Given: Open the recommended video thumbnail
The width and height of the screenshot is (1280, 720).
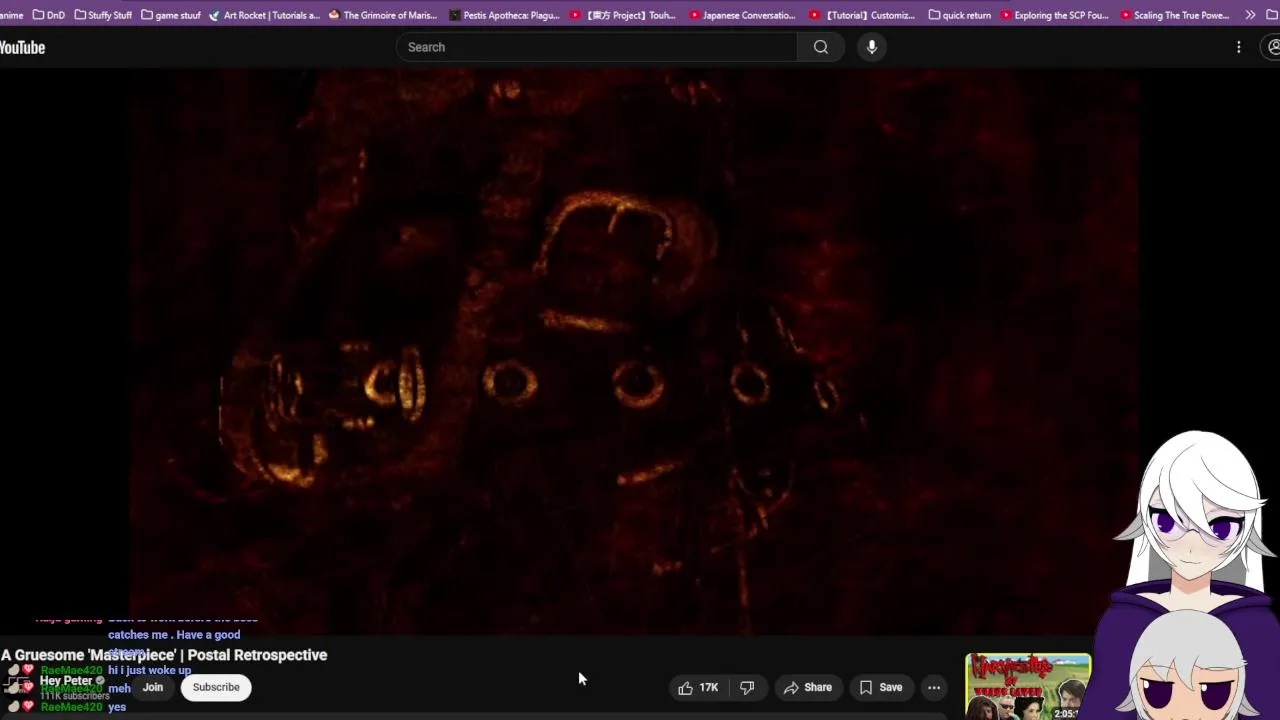Looking at the screenshot, I should (1028, 687).
